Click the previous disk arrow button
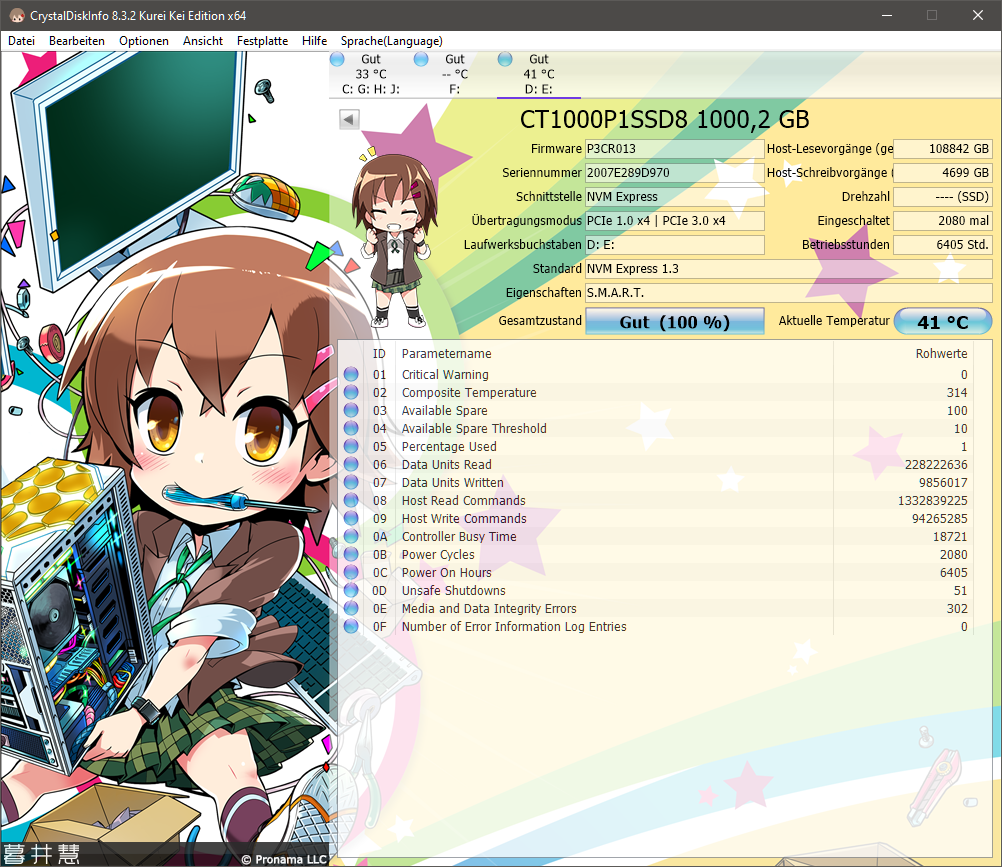The width and height of the screenshot is (1002, 867). click(349, 119)
